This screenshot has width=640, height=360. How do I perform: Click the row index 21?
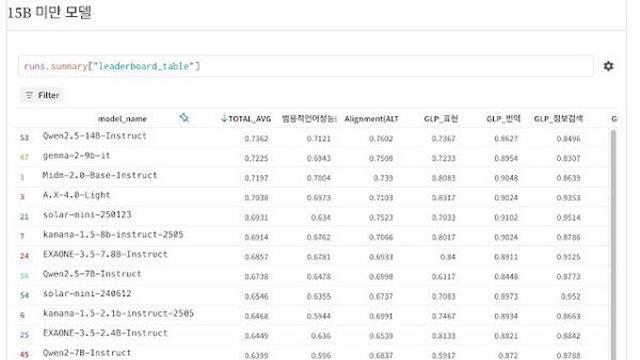tap(24, 217)
